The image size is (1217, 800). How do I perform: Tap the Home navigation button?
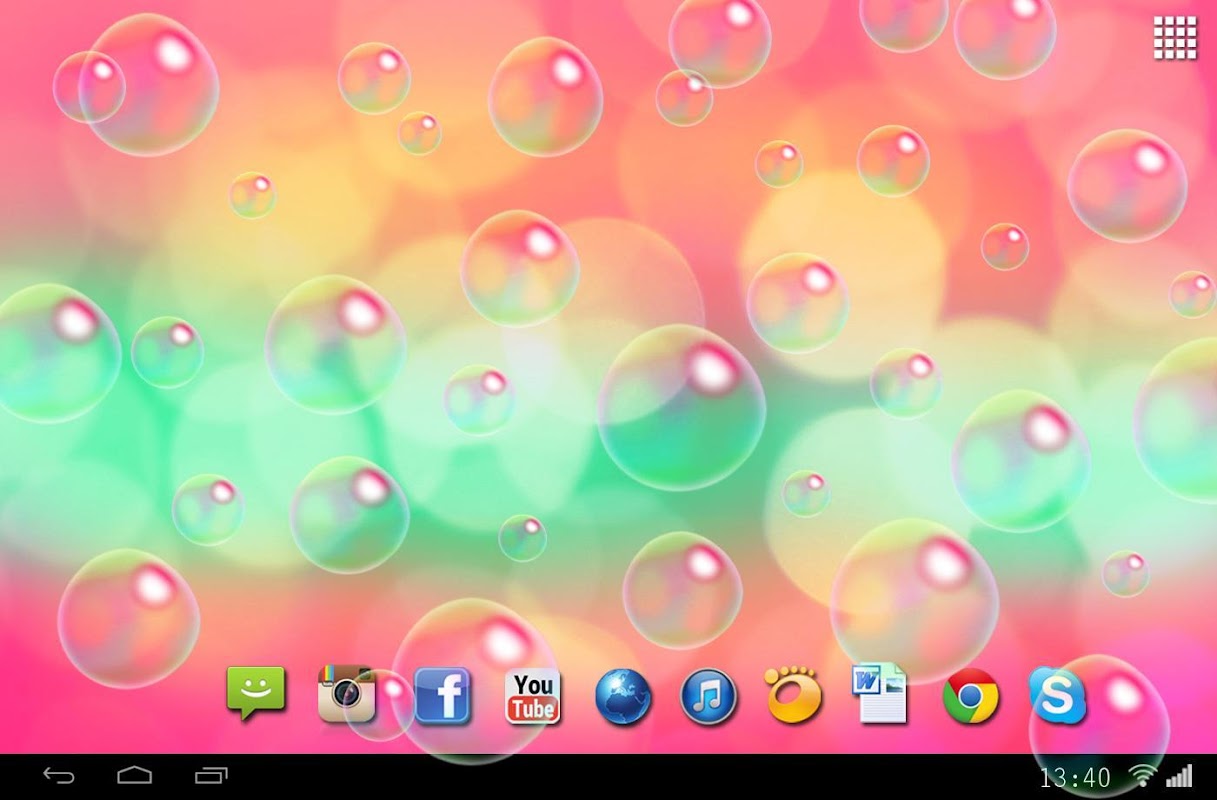click(134, 775)
